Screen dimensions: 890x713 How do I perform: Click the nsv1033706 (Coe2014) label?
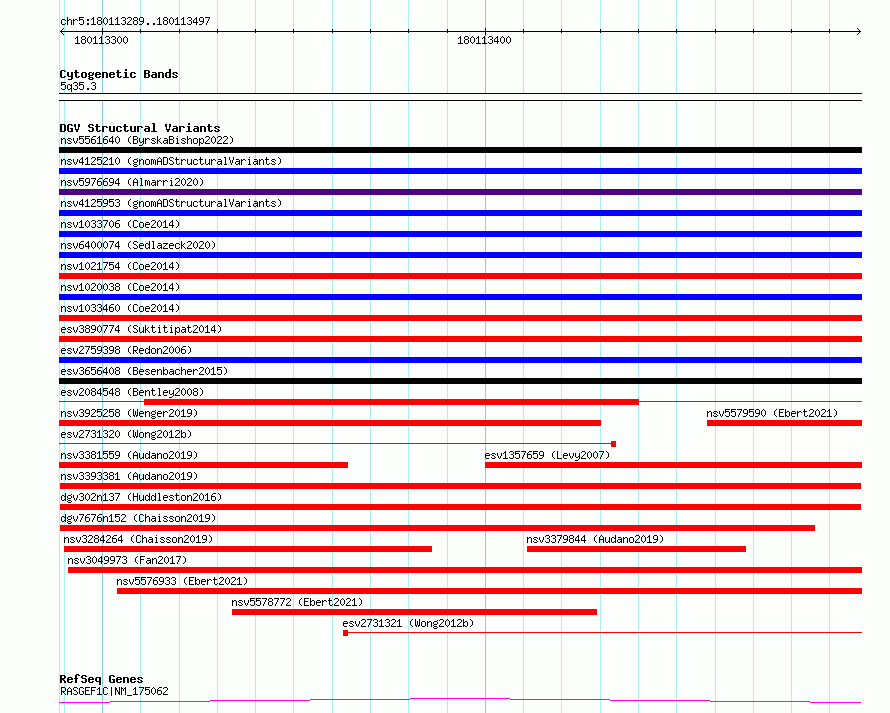(120, 224)
